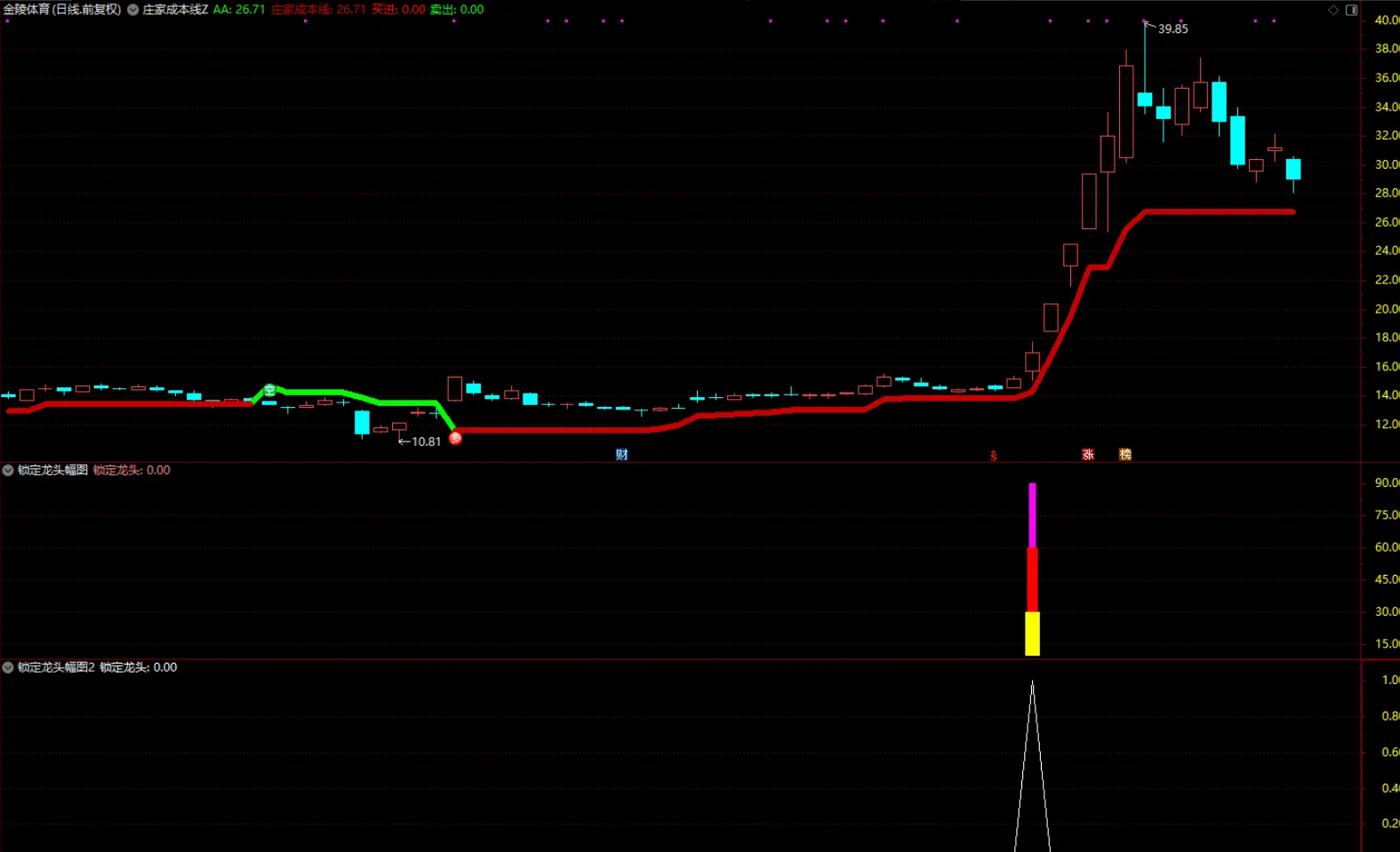Toggle the side panel layout icon

tap(1351, 10)
